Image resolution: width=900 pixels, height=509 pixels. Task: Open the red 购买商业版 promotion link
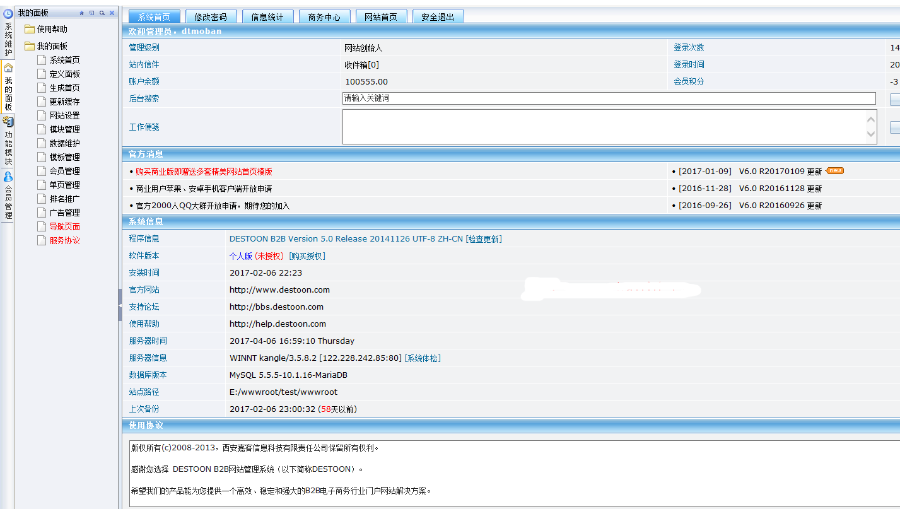point(204,172)
